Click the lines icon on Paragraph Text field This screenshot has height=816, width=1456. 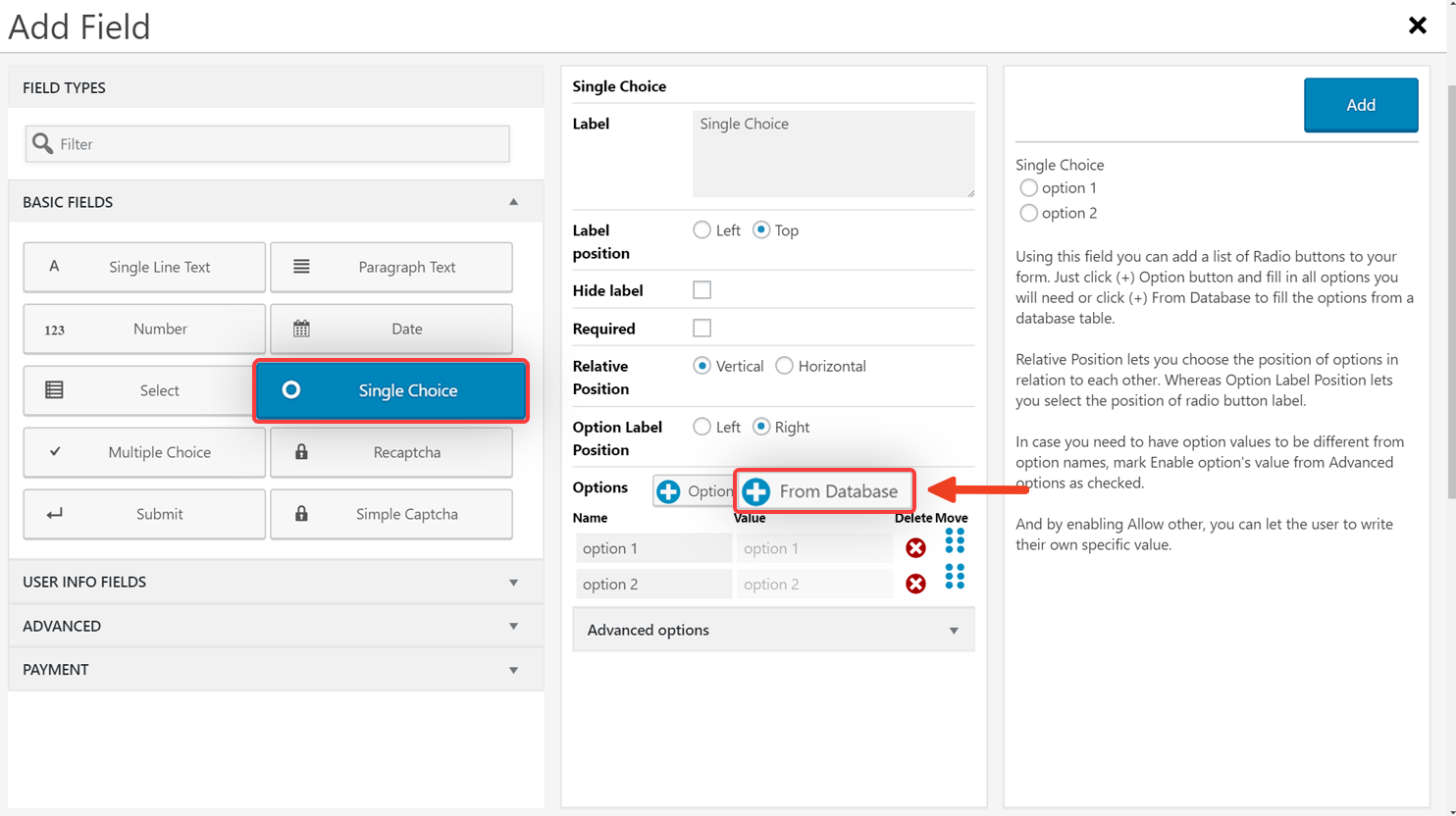tap(301, 267)
